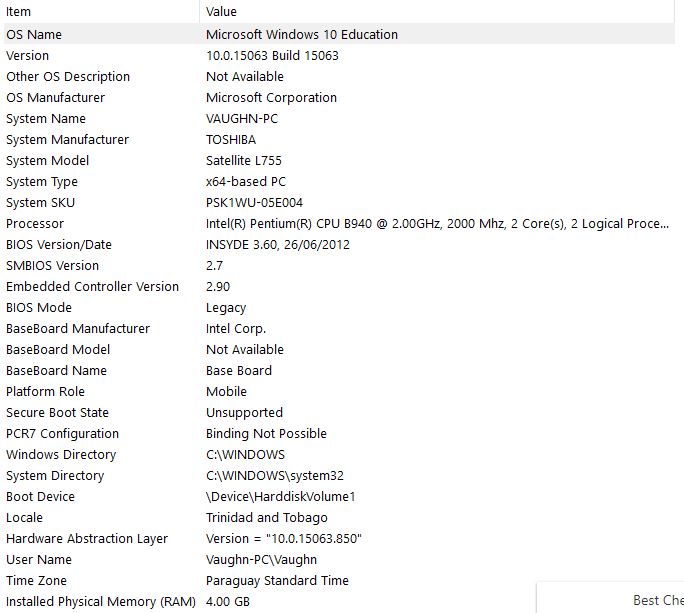
Task: Click the 'Base Board' value
Action: coord(239,370)
